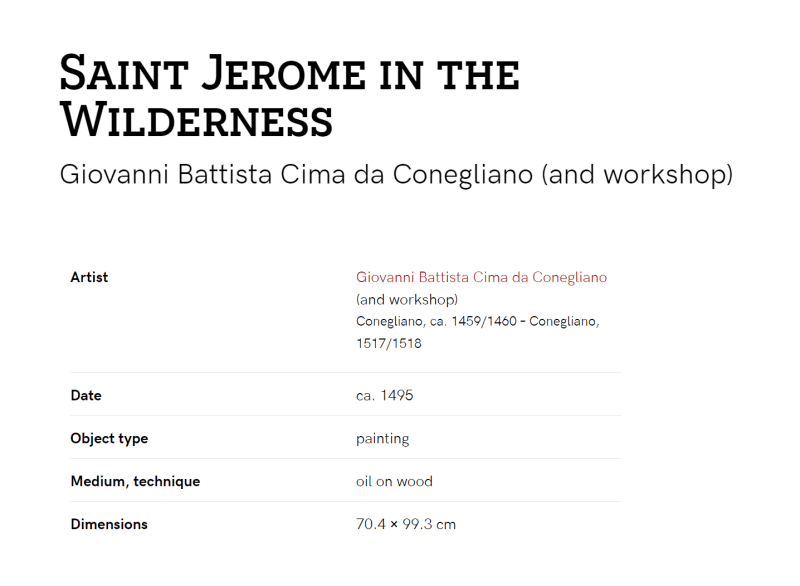
Task: Click the Dimensions label
Action: tap(109, 524)
